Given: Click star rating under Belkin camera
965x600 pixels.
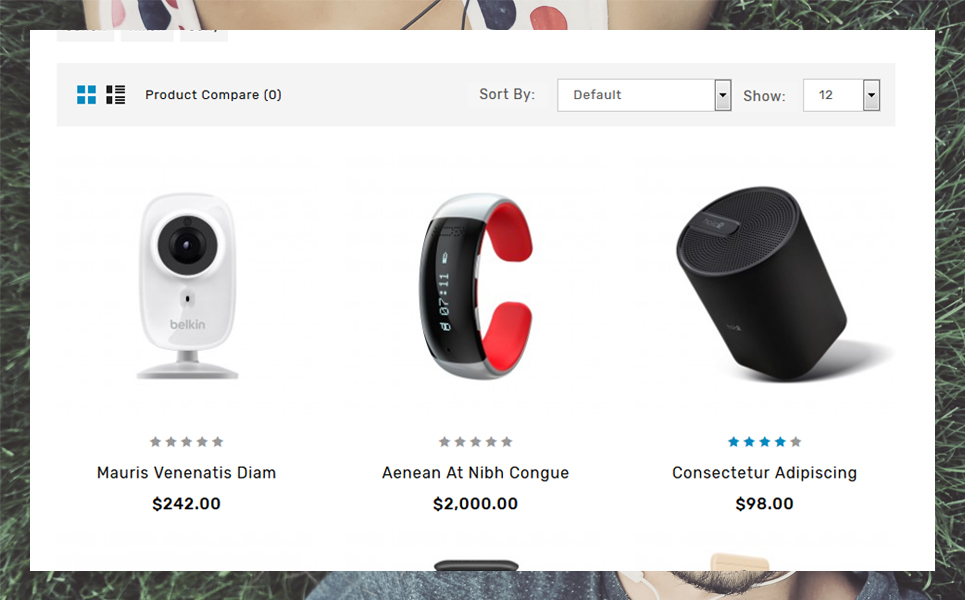Looking at the screenshot, I should coord(186,442).
